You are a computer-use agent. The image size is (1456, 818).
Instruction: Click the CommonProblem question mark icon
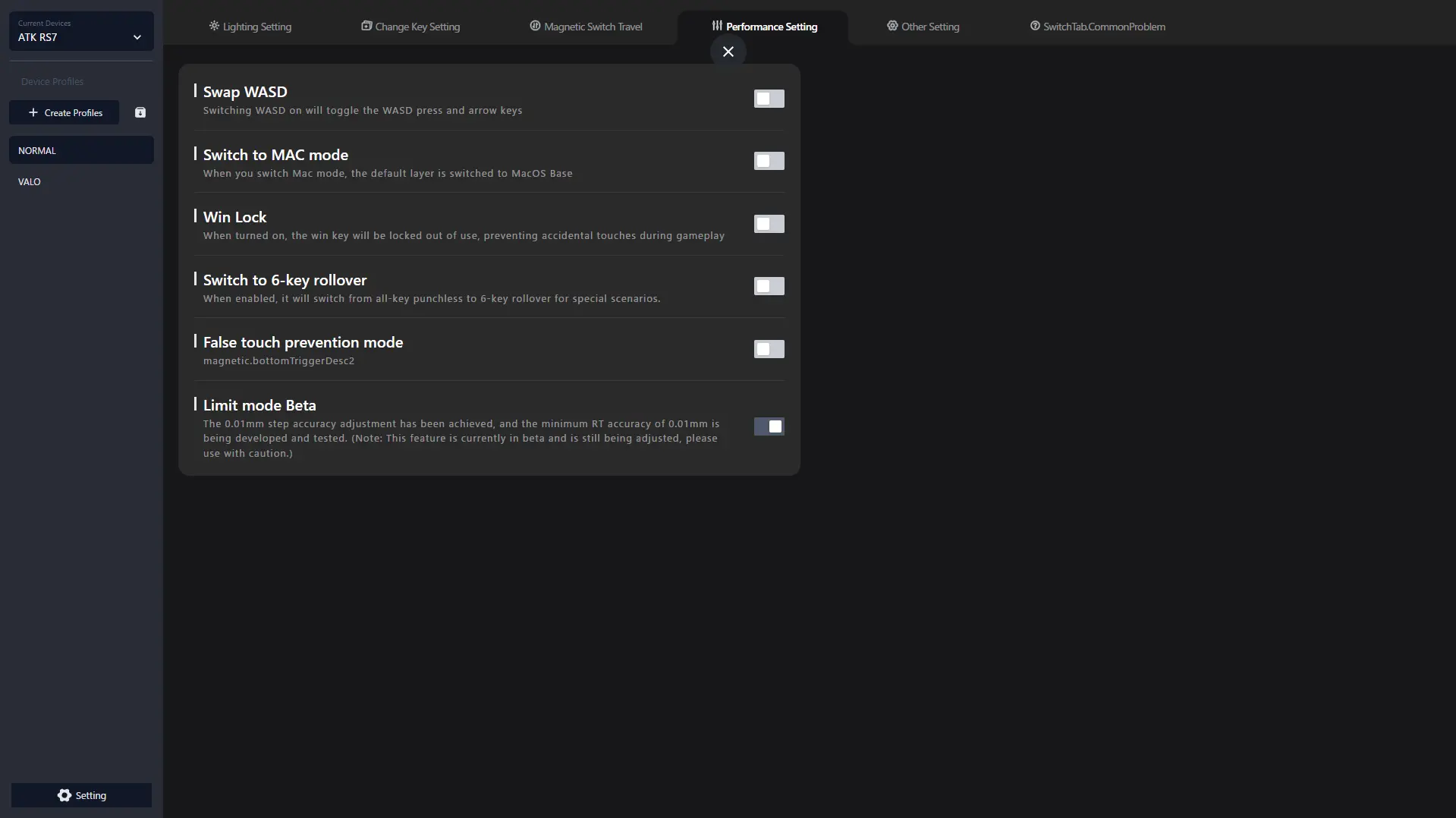(x=1035, y=26)
